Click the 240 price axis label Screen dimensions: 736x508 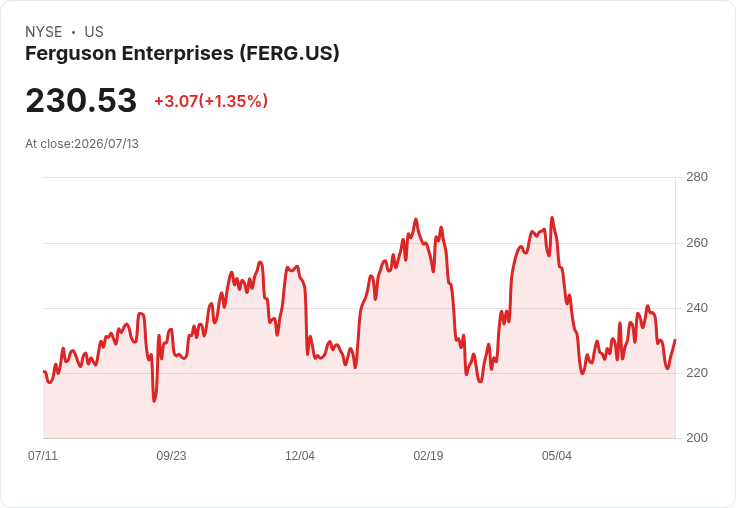click(x=697, y=308)
